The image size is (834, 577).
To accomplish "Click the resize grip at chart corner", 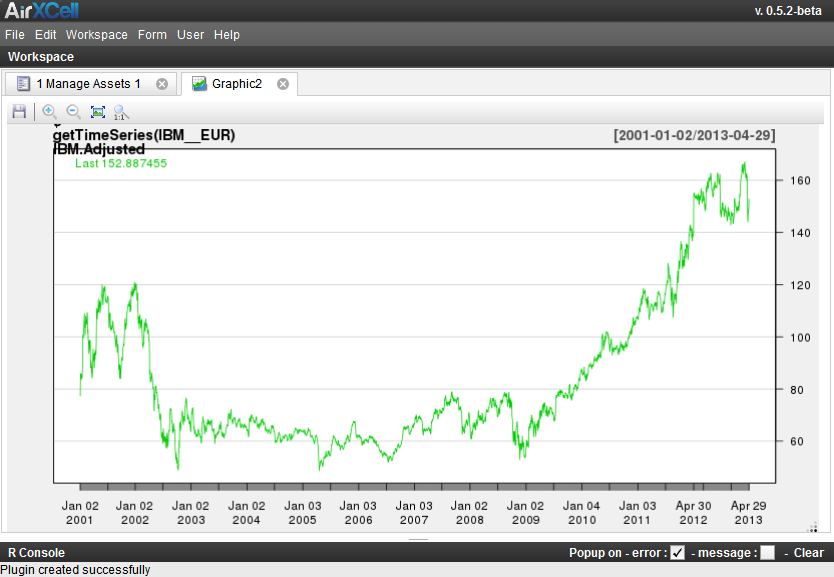I will coord(812,527).
